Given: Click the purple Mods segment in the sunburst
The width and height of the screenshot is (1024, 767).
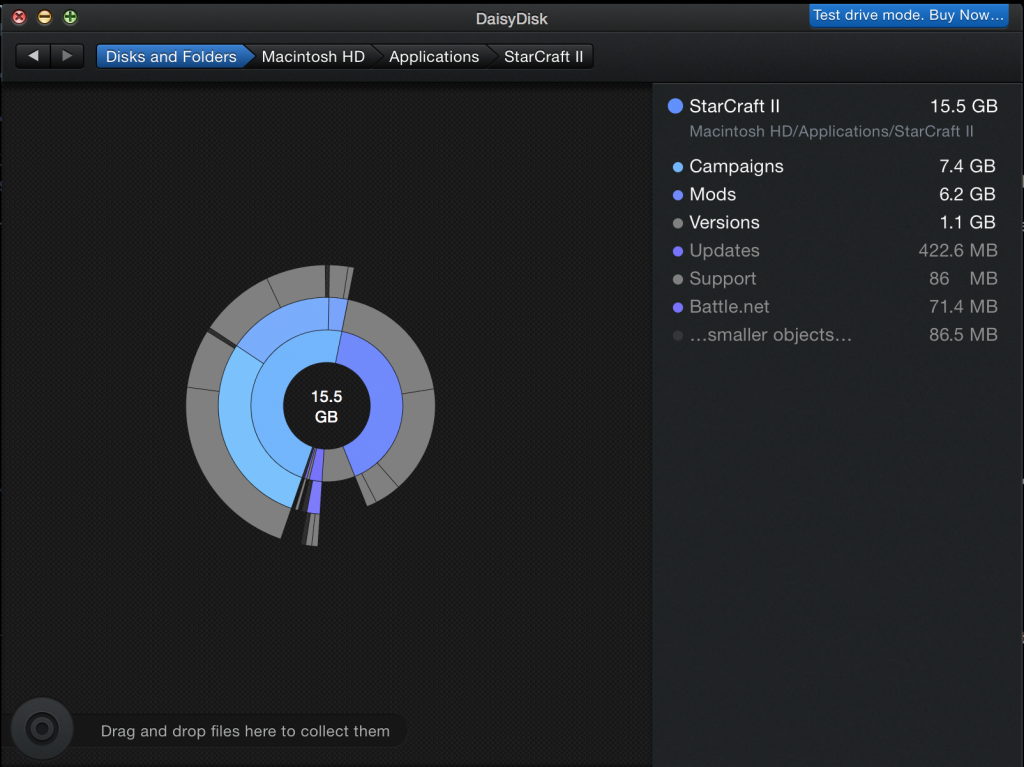Looking at the screenshot, I should [385, 399].
